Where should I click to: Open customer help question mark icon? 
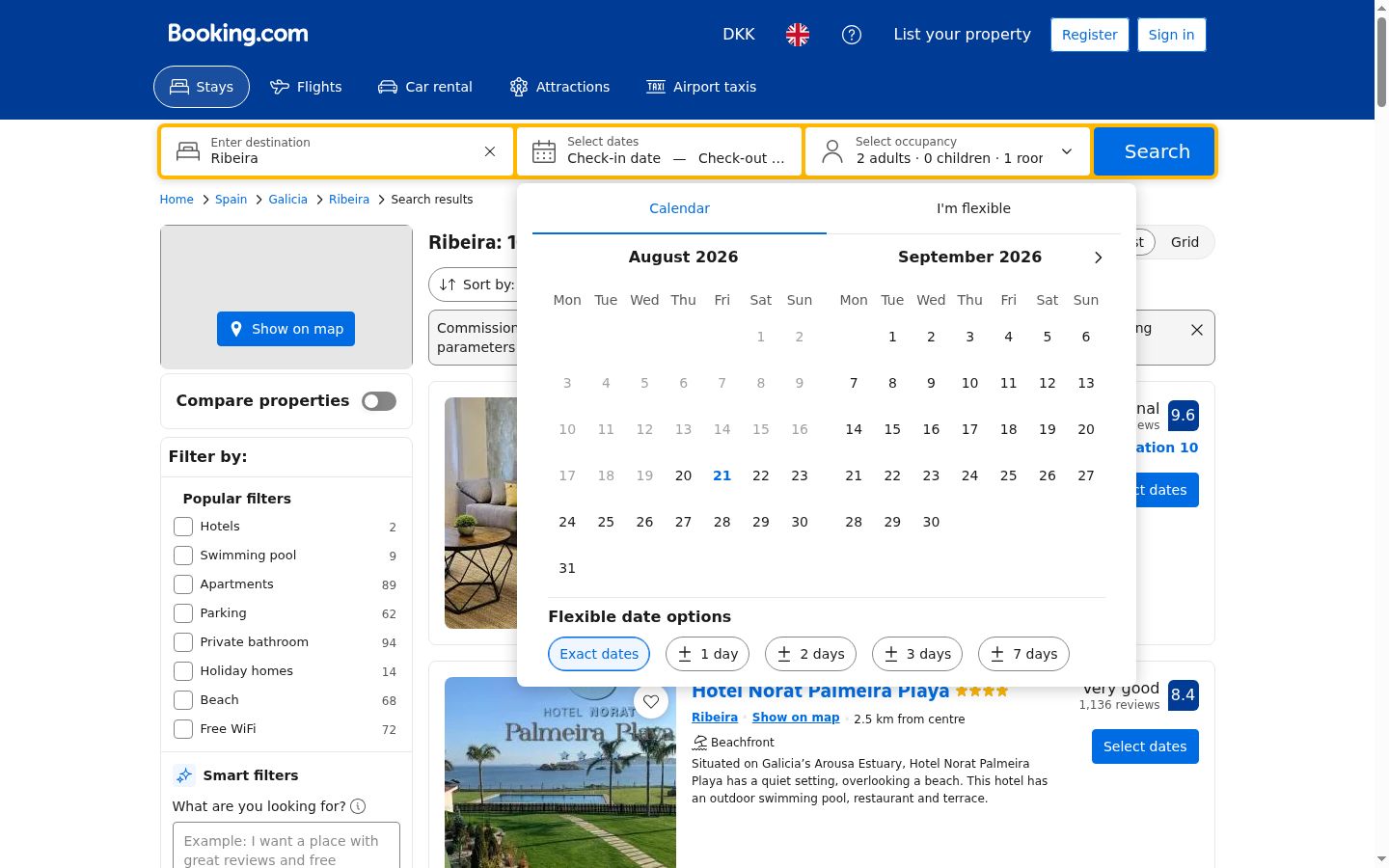pyautogui.click(x=852, y=35)
